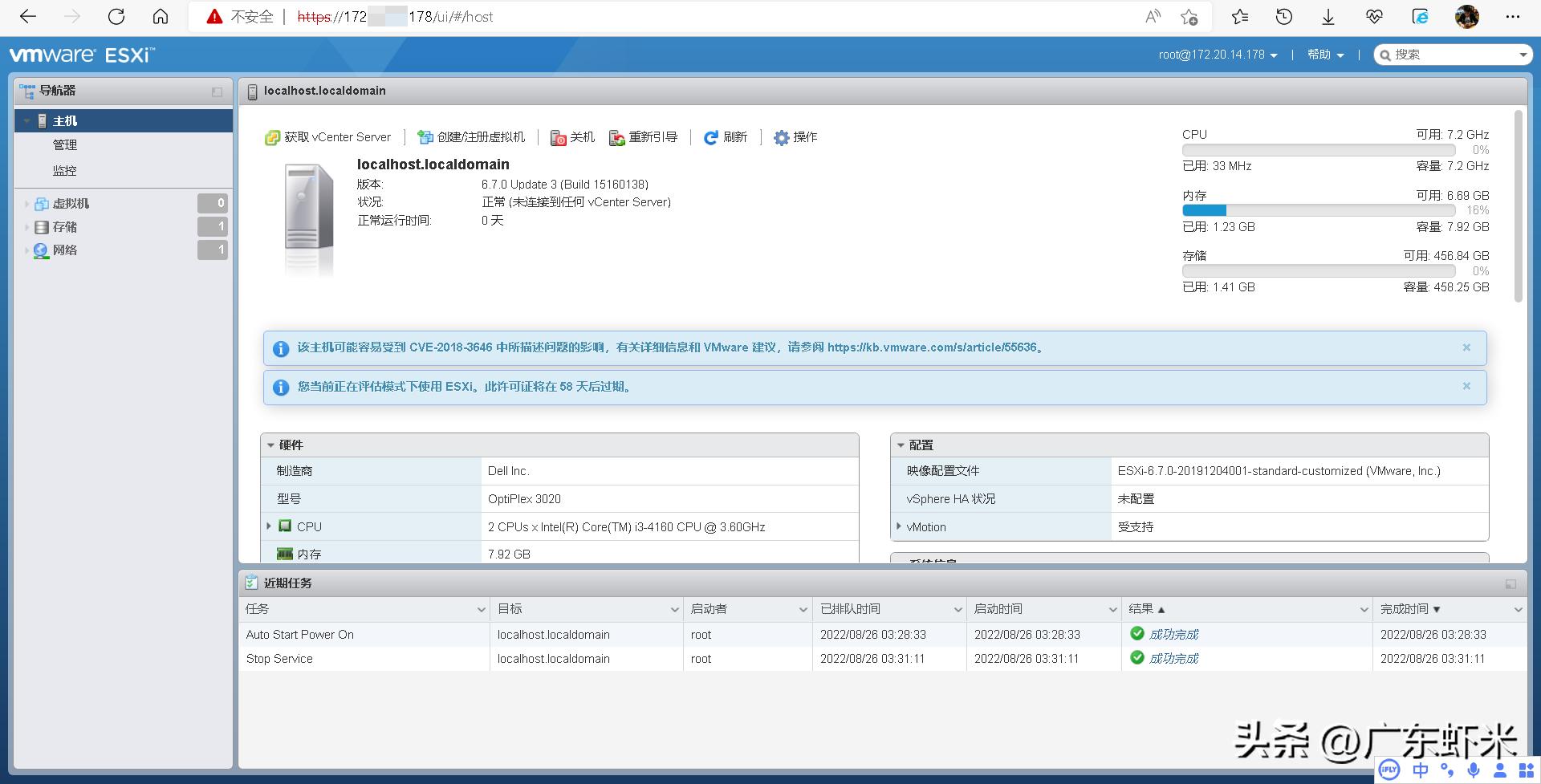Click the 重新引导 (reboot) icon
This screenshot has width=1541, height=784.
click(x=616, y=137)
